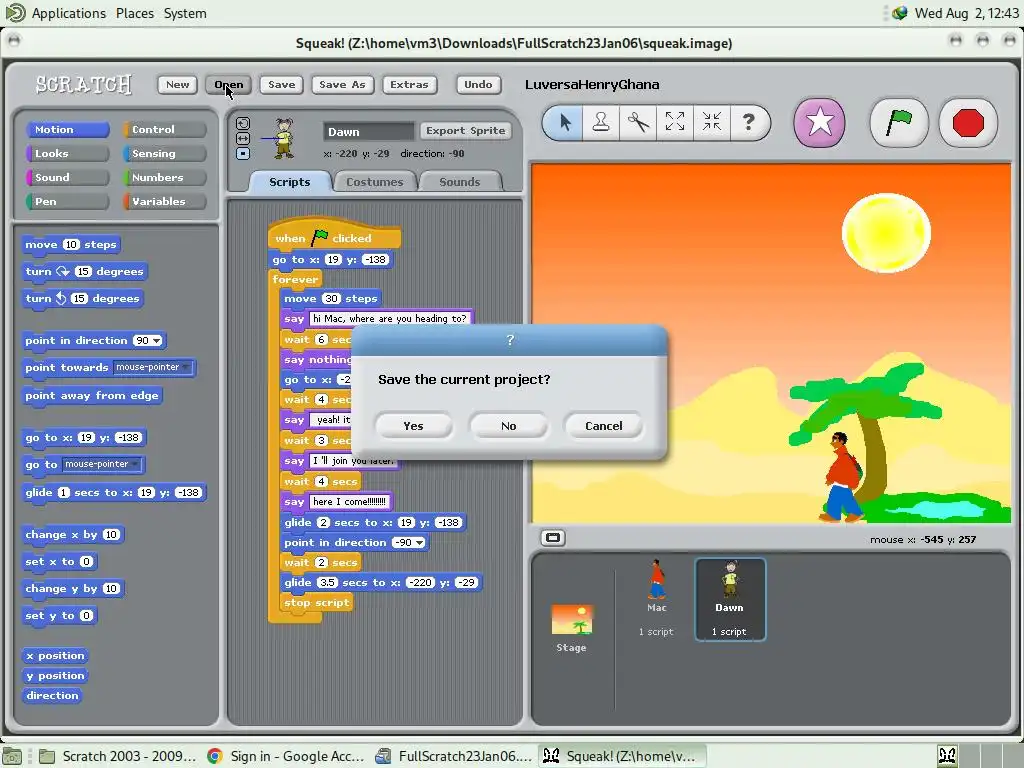Switch to Sign in - Google Chrome taskbar window
The image size is (1024, 768).
point(286,756)
